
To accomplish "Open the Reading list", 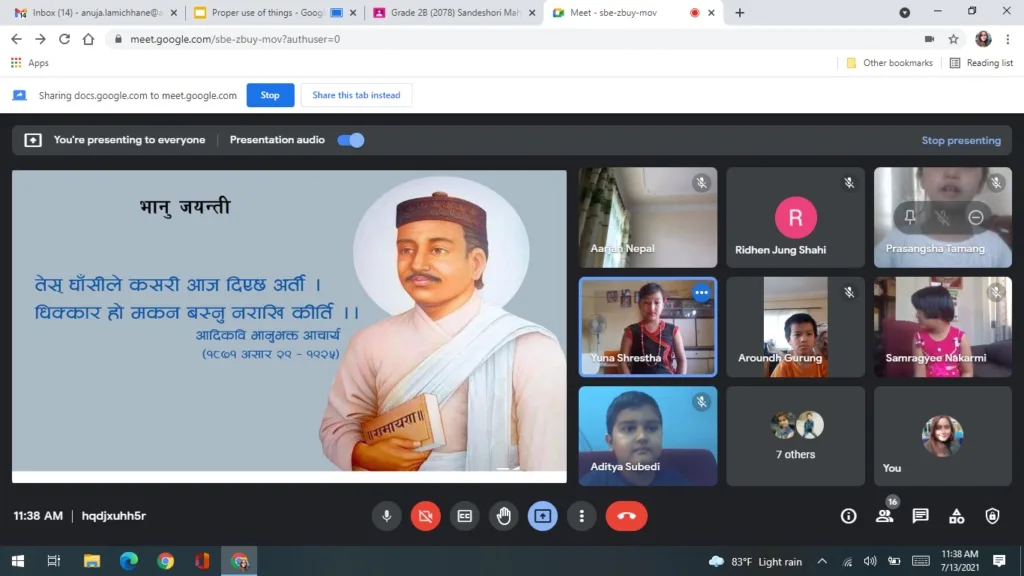I will coord(981,63).
